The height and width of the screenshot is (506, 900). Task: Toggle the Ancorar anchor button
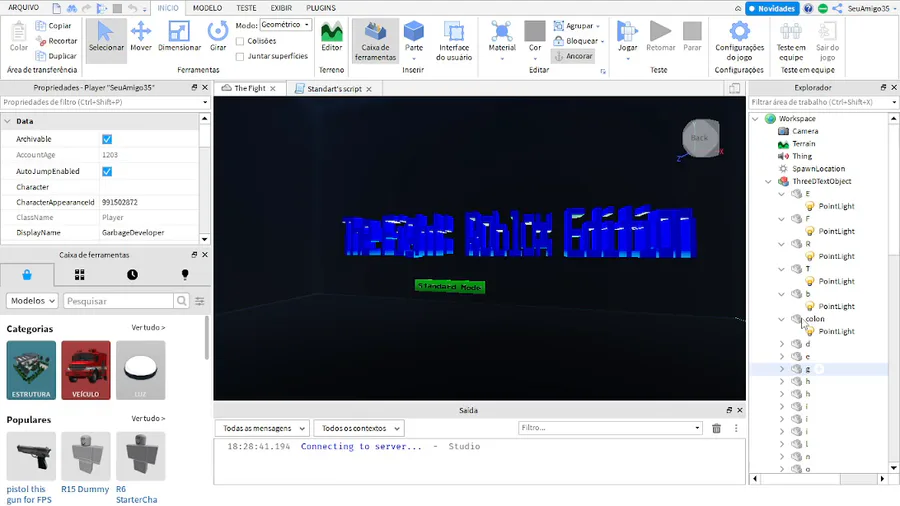(x=573, y=56)
